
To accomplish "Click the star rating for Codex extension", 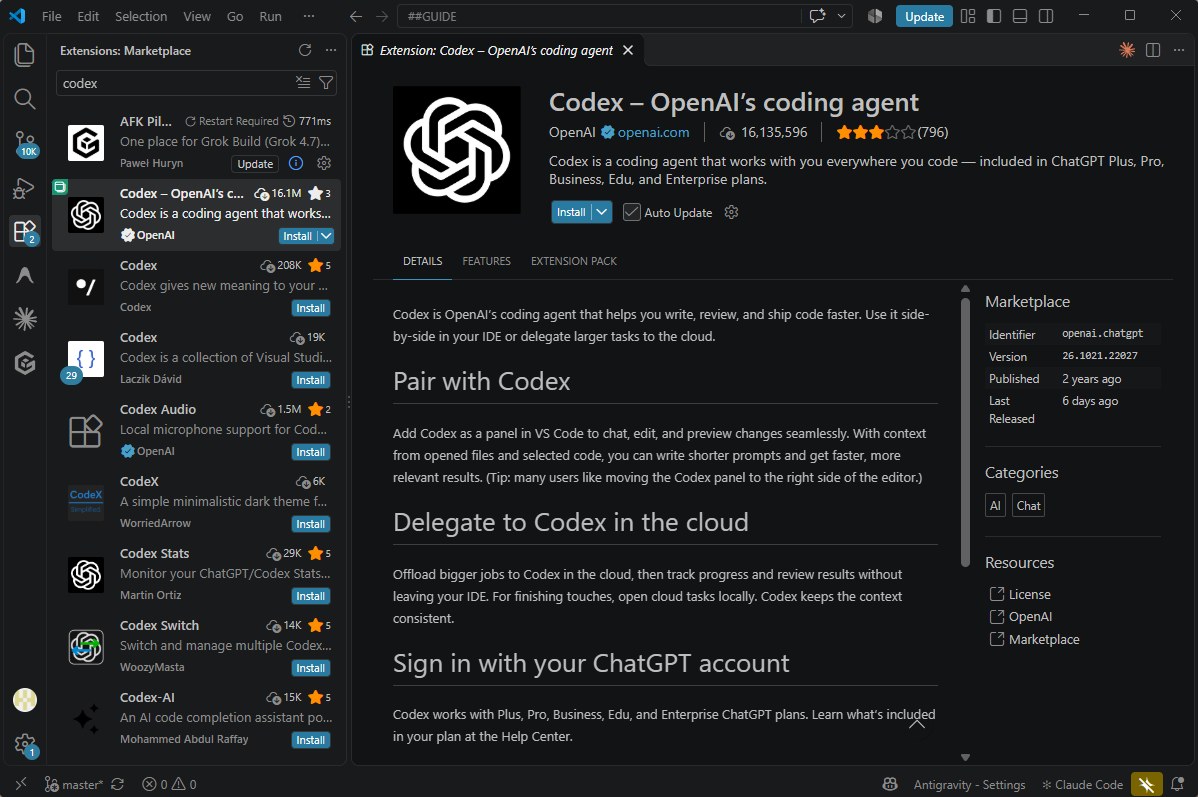I will point(892,132).
